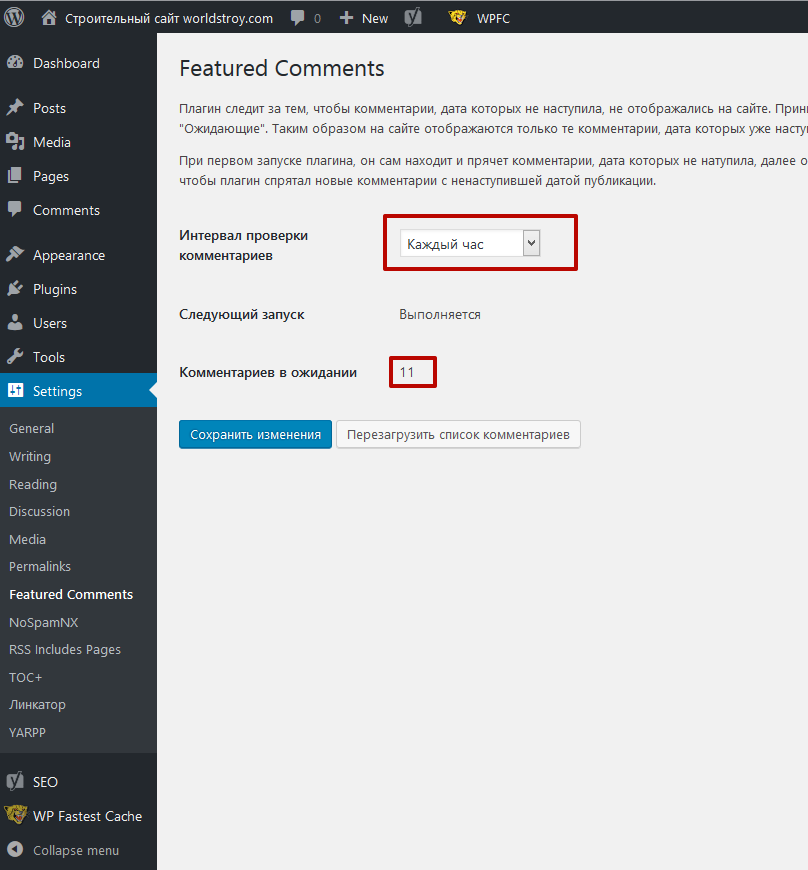This screenshot has width=808, height=870.
Task: Open the site name link worldstroy.com
Action: click(x=169, y=18)
